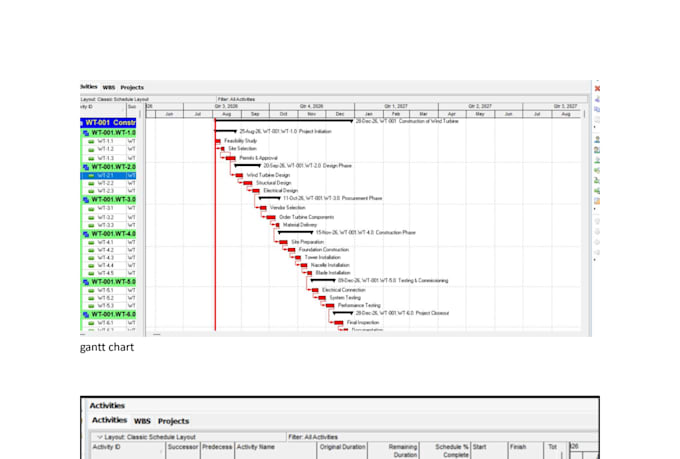Collapse the WT-001.WT-4.0 WBS band
Screen dimensions: 680x459
click(109, 234)
